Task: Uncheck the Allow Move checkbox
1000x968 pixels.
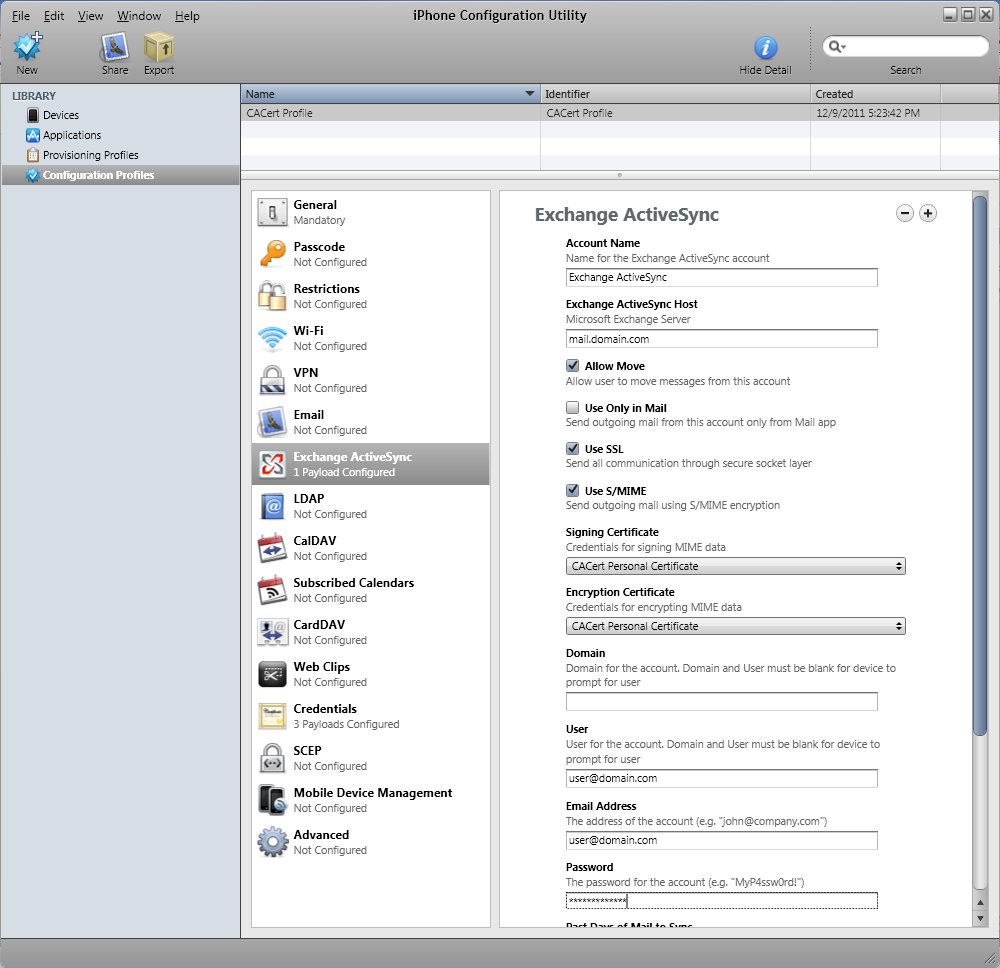Action: [x=573, y=366]
